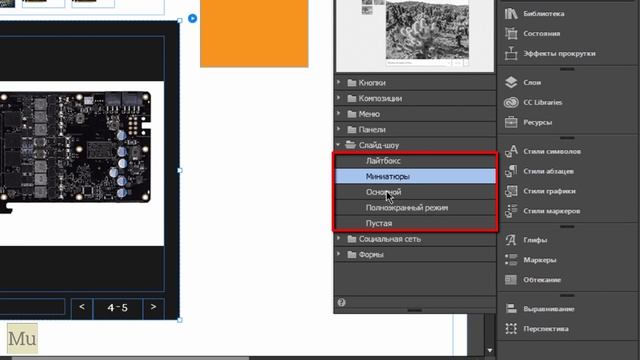Click the 4-5 slide counter
Viewport: 640px width, 360px height.
pos(118,308)
